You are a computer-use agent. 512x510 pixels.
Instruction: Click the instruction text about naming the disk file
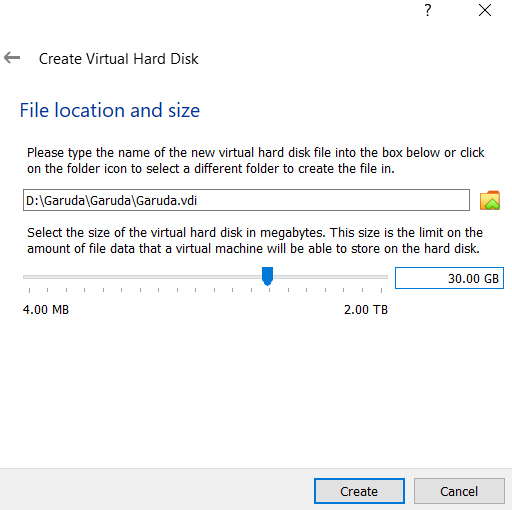(255, 160)
